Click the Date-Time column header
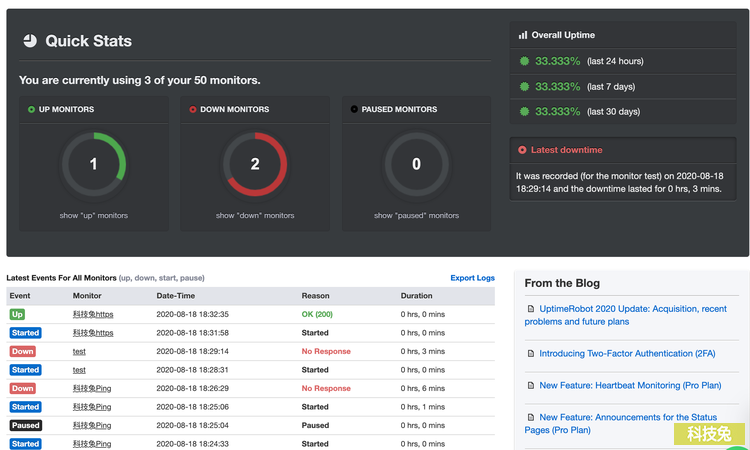The width and height of the screenshot is (750, 450). (176, 296)
